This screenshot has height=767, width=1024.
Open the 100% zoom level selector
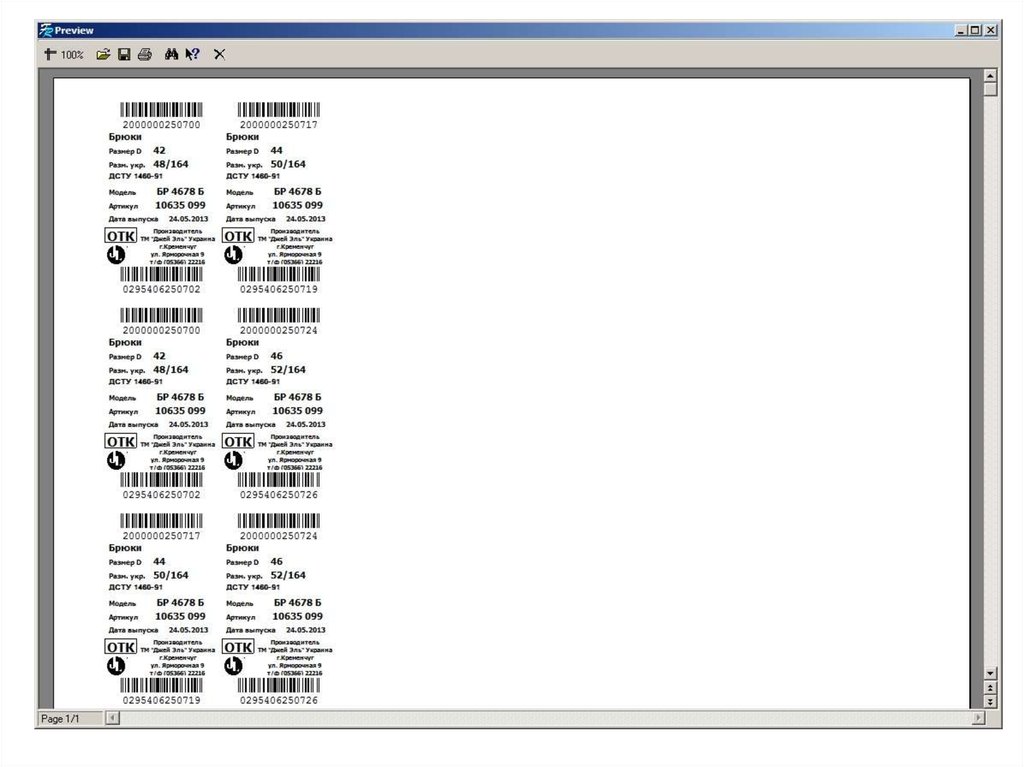point(72,55)
